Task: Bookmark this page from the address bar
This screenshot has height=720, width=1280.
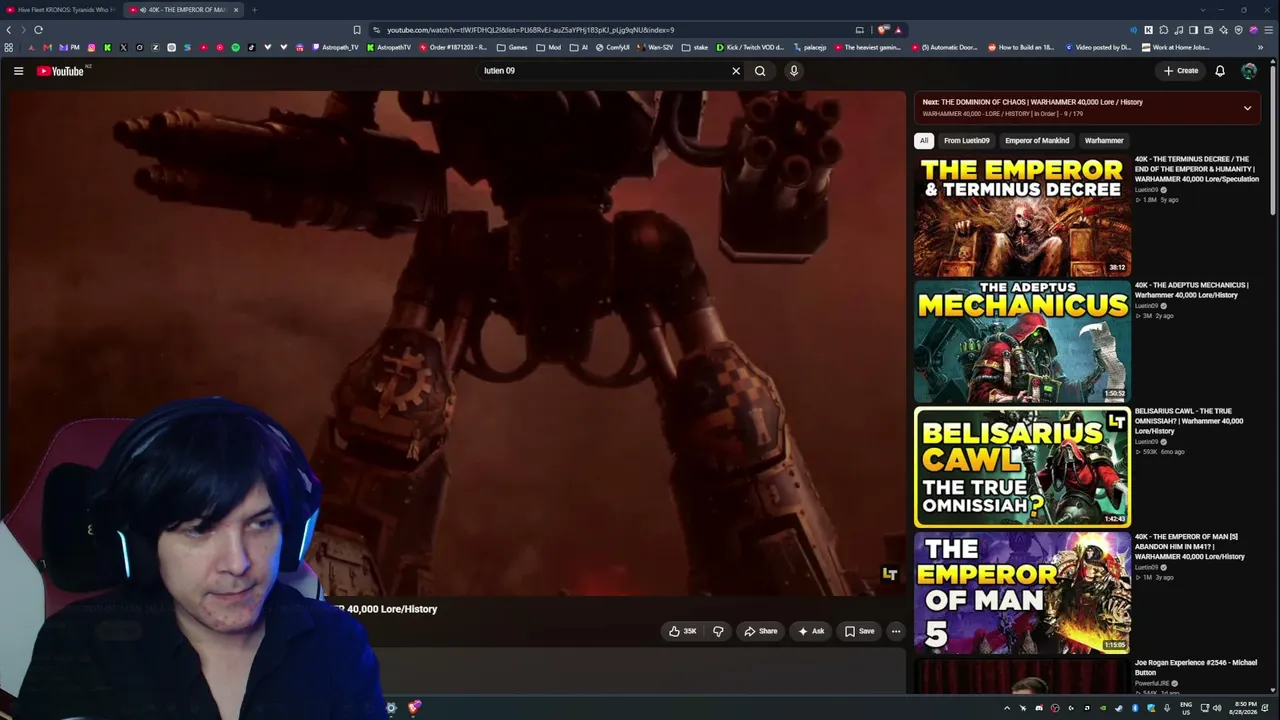Action: pyautogui.click(x=357, y=30)
